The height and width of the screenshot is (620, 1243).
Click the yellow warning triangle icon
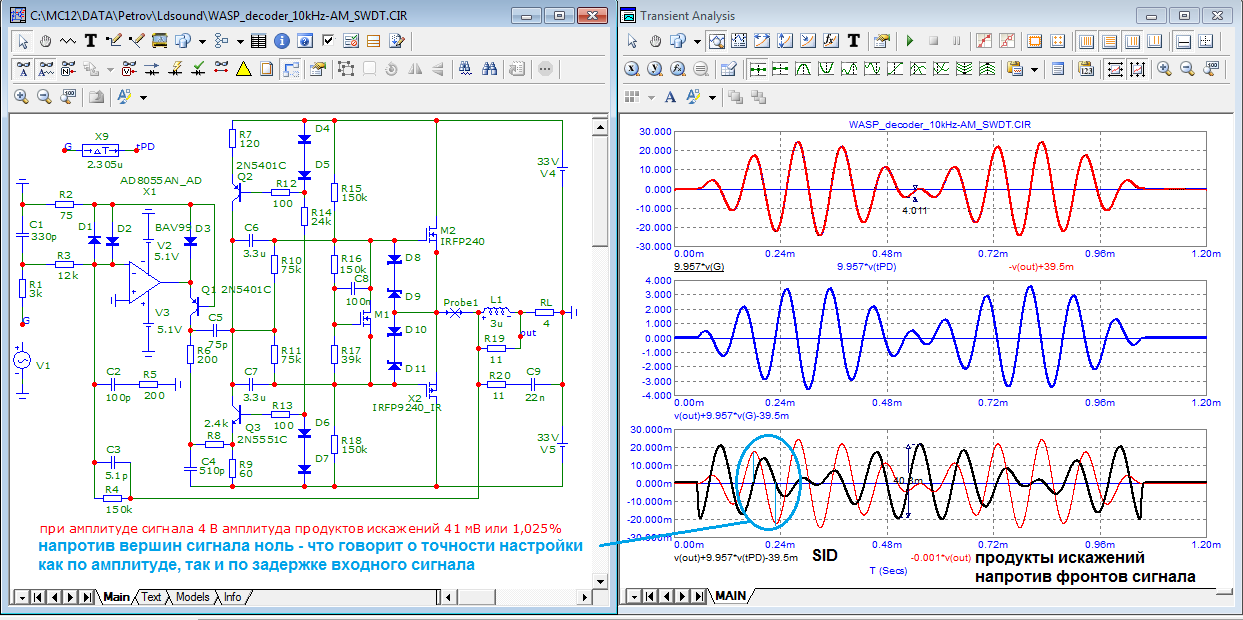[x=243, y=69]
